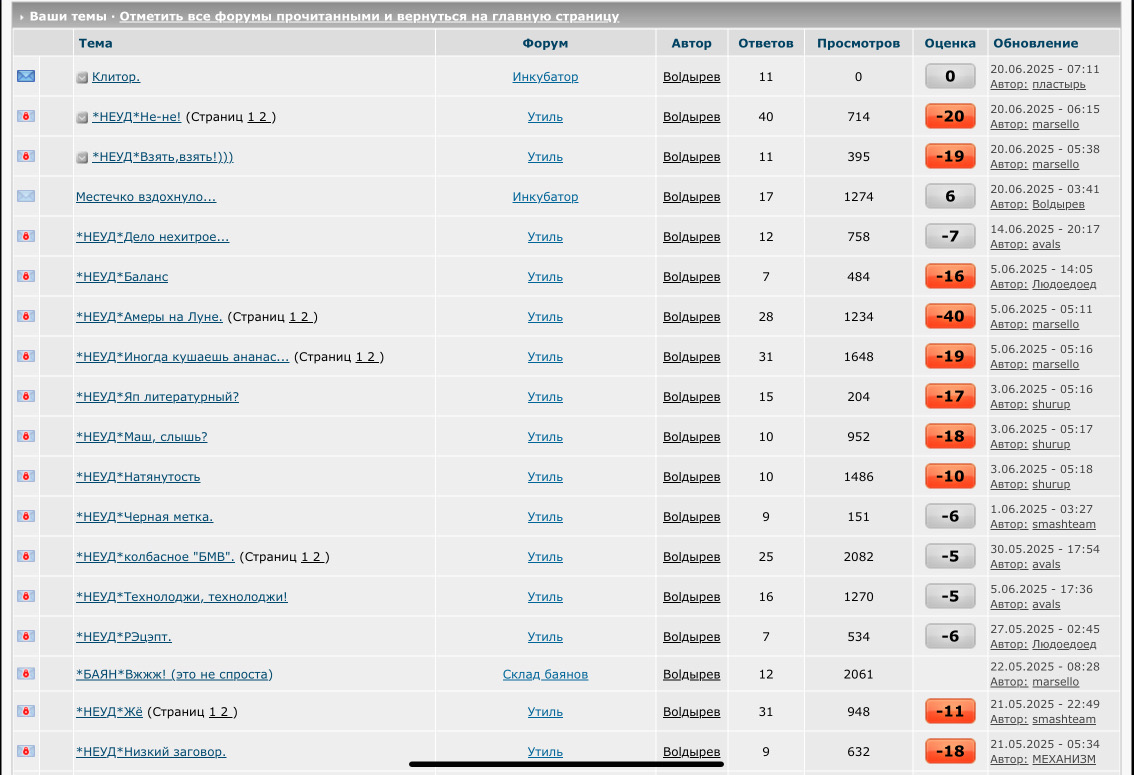Click status icon beside *НЕУД*Черная метка.
The width and height of the screenshot is (1134, 775).
[26, 516]
